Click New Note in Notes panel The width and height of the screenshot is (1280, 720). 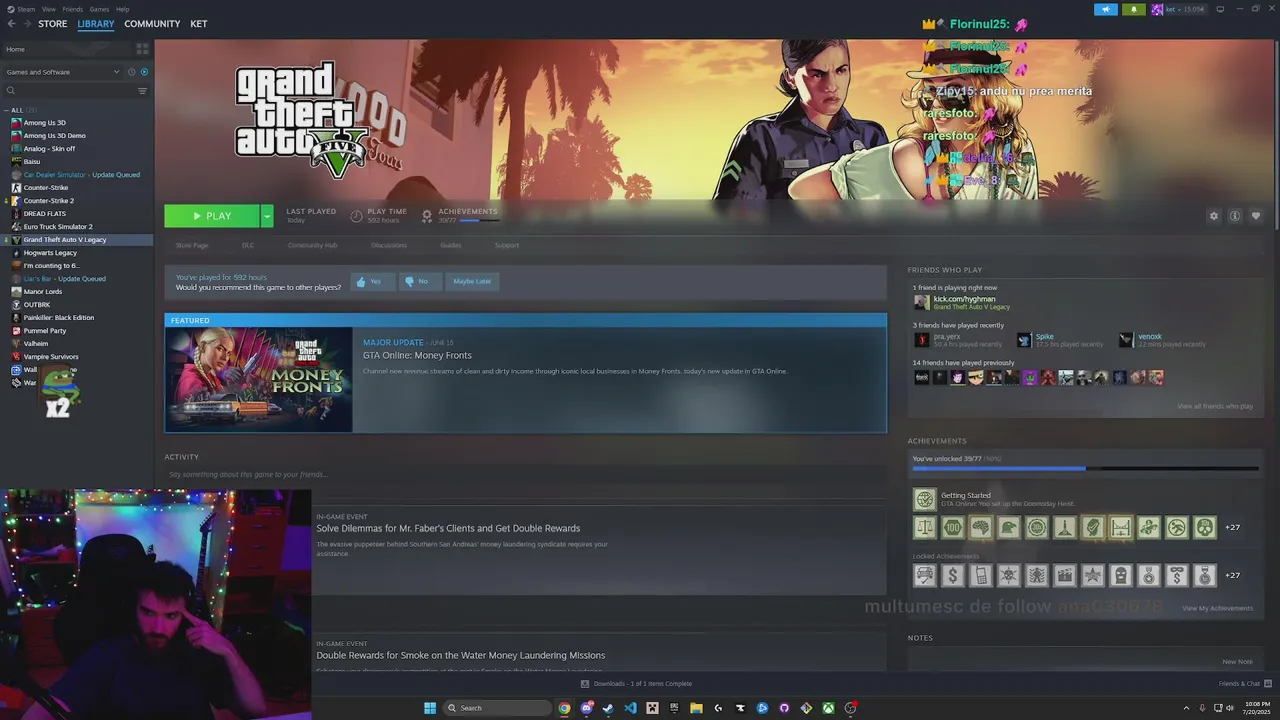[1237, 662]
